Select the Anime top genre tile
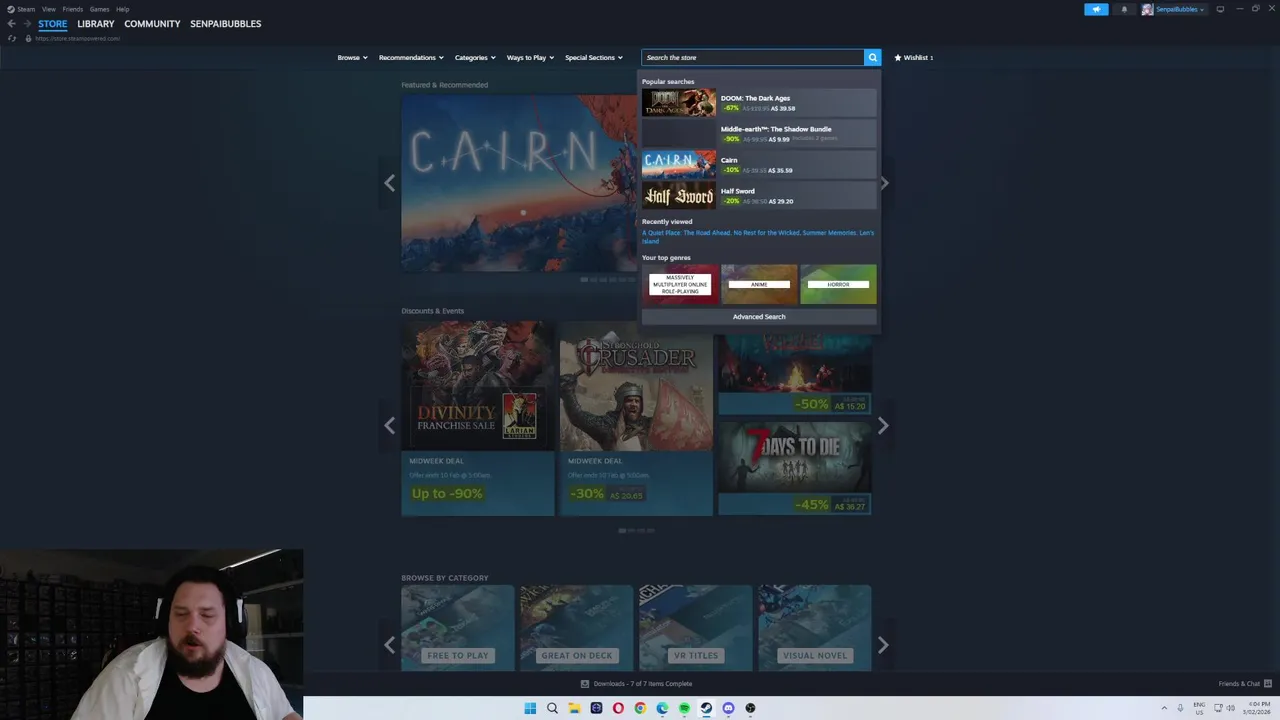This screenshot has width=1280, height=720. click(759, 284)
